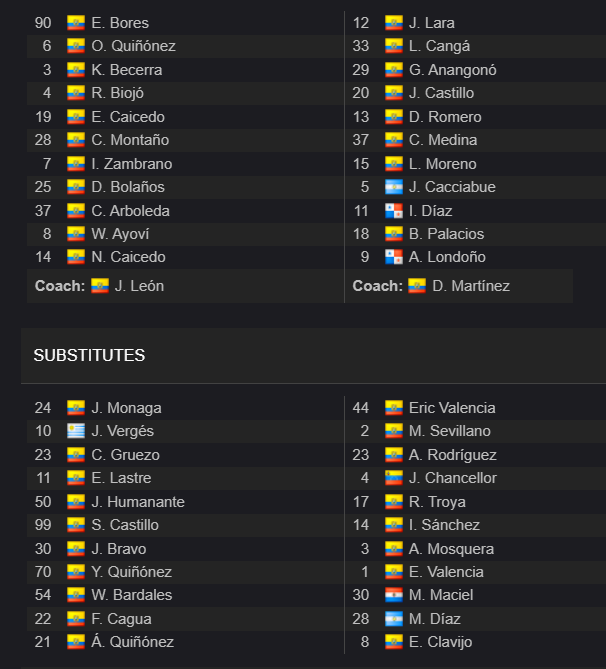Click the Venezuela flag next to J. Chancellor

point(393,478)
